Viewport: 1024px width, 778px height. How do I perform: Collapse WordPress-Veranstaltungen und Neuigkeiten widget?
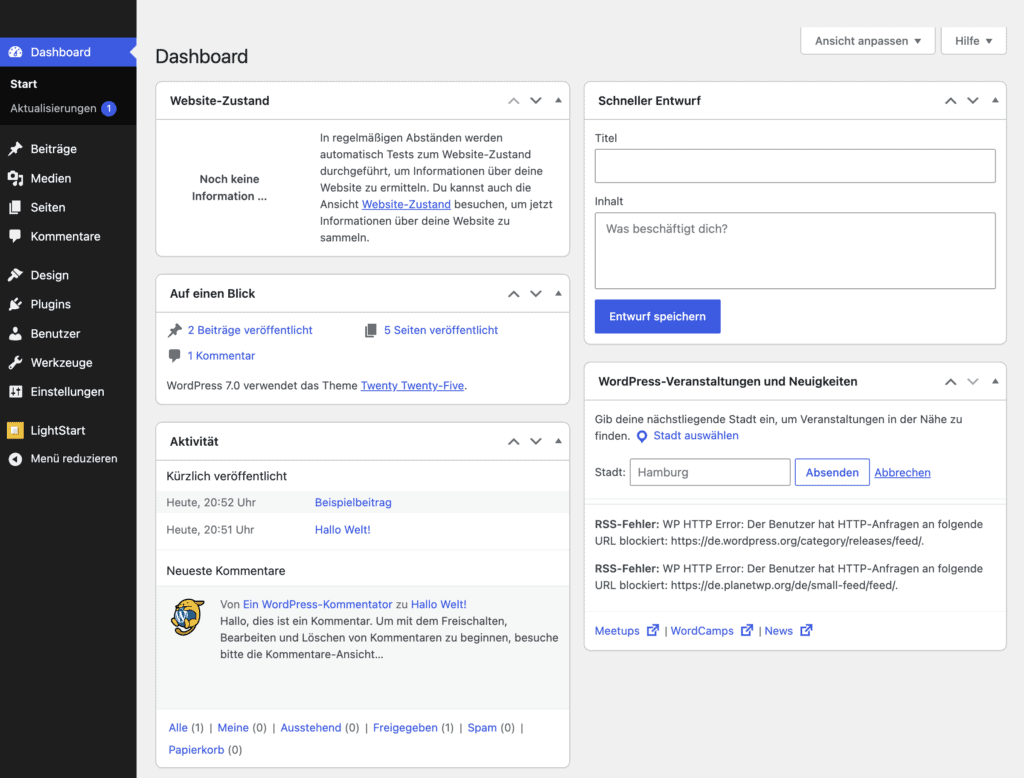(995, 381)
